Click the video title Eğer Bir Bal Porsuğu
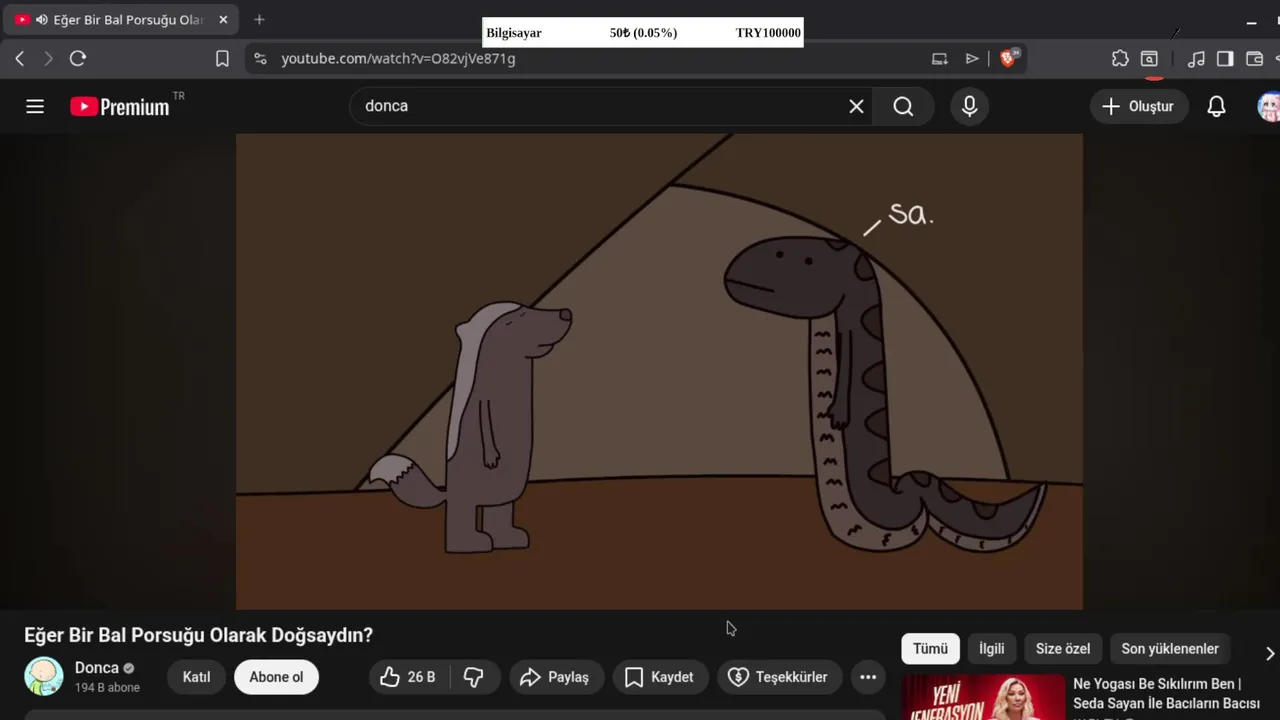 tap(198, 635)
